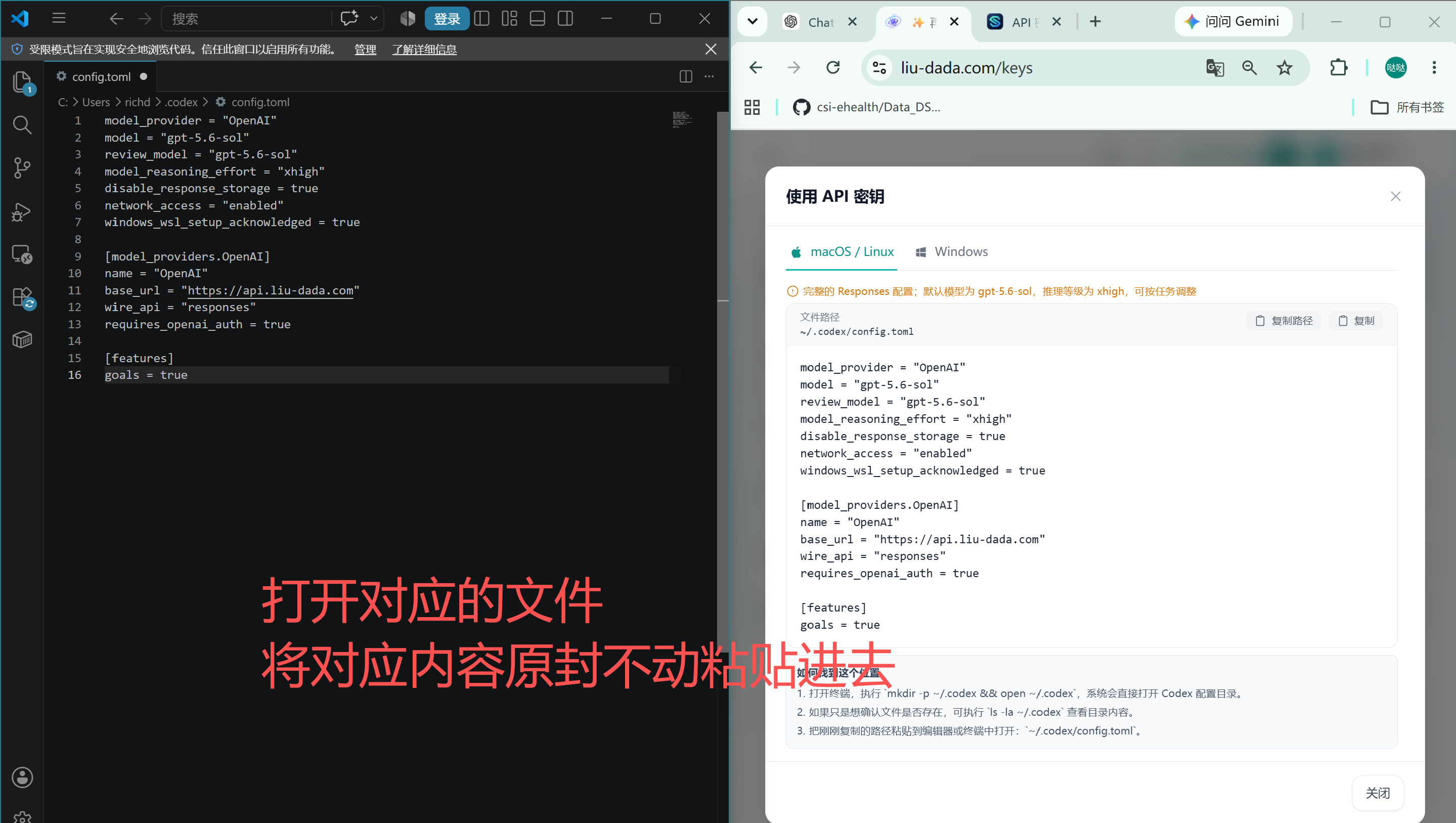Viewport: 1456px width, 823px height.
Task: Close the Chat browser tab
Action: coord(852,21)
